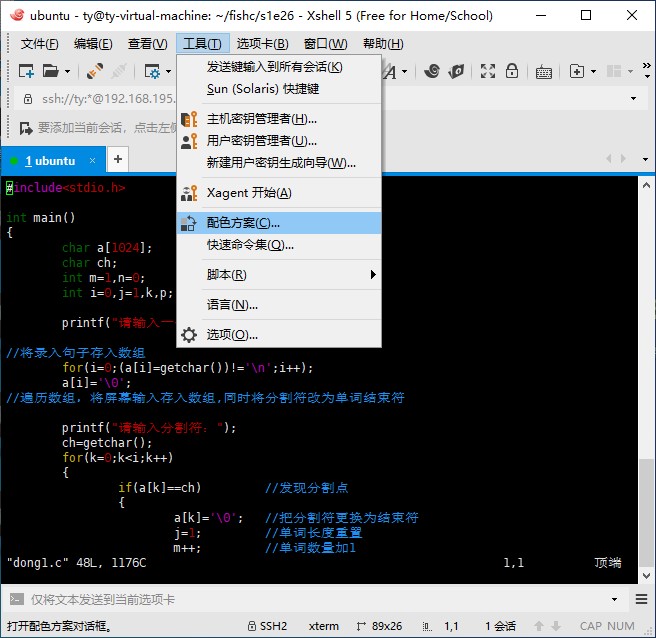Image resolution: width=656 pixels, height=638 pixels.
Task: Expand the compose bar target dropdown
Action: point(614,600)
